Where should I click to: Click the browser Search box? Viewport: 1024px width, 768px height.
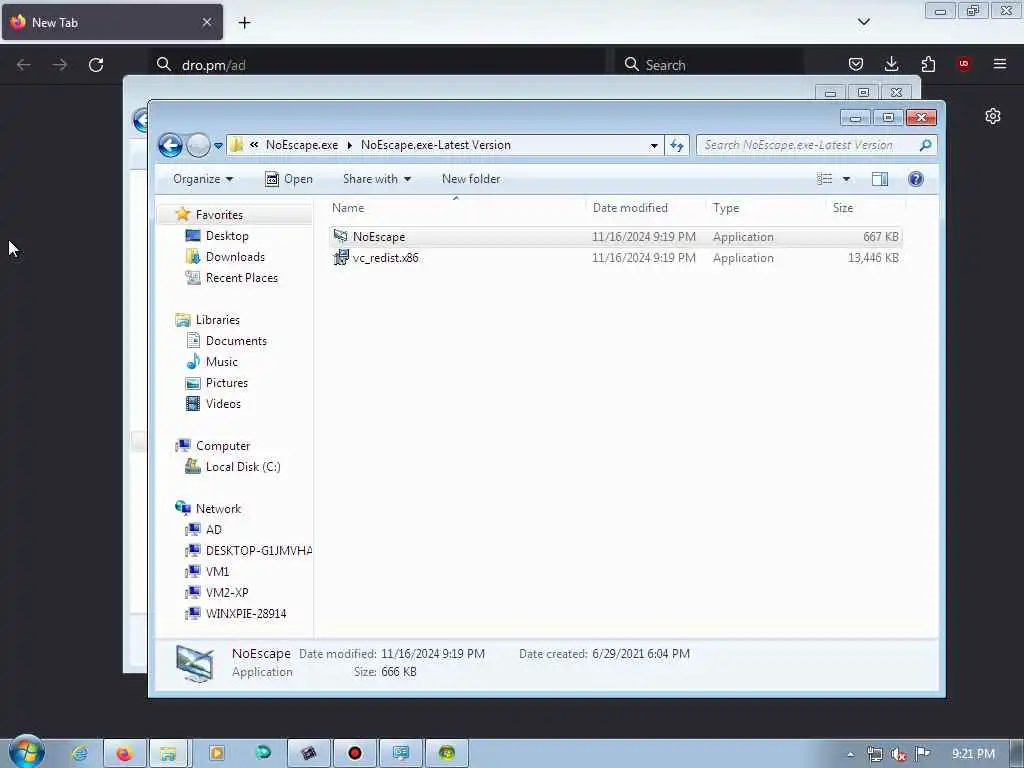[x=709, y=65]
